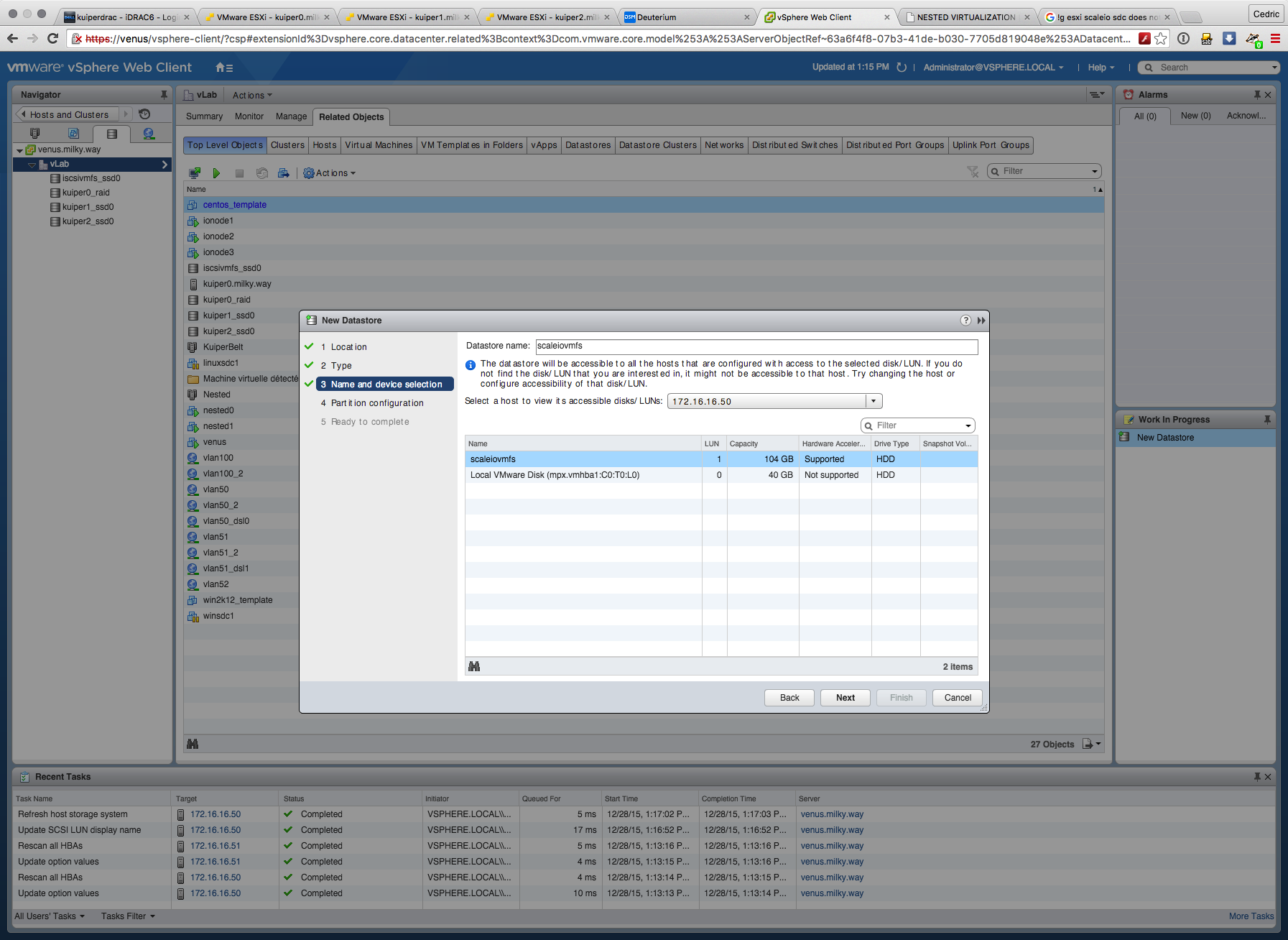Select the Datastore Clusters tab
Viewport: 1288px width, 940px height.
coord(657,145)
